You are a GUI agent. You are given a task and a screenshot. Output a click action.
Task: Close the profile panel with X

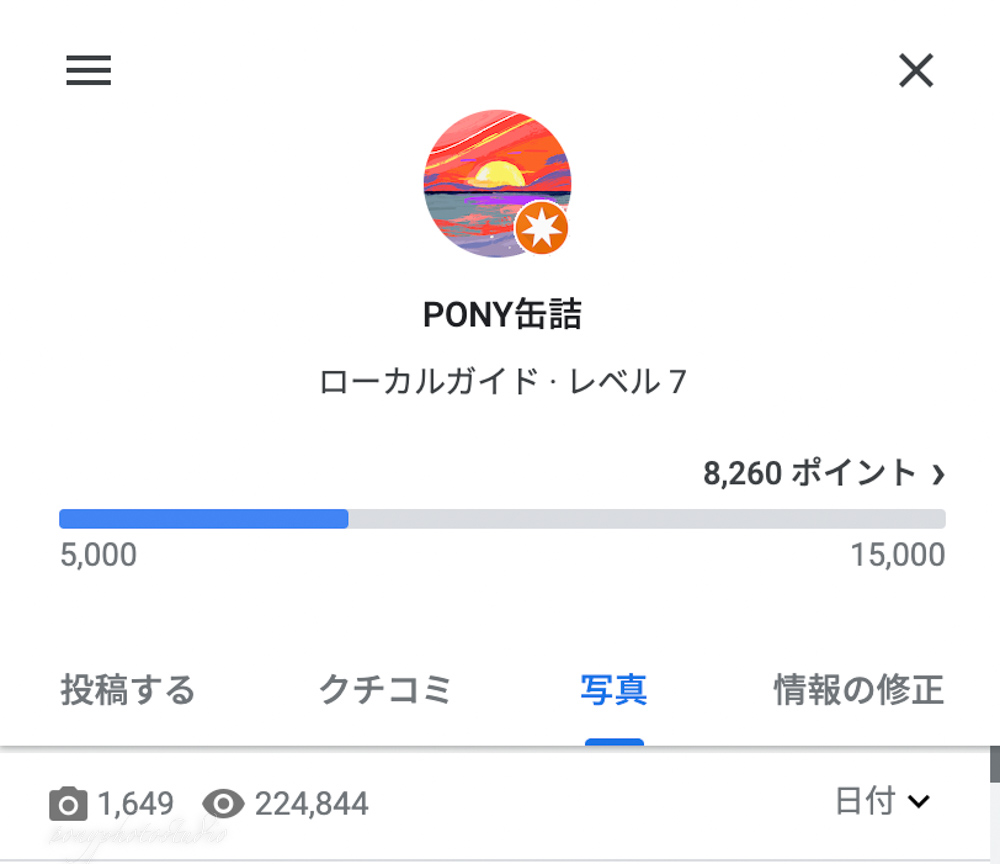pyautogui.click(x=916, y=70)
